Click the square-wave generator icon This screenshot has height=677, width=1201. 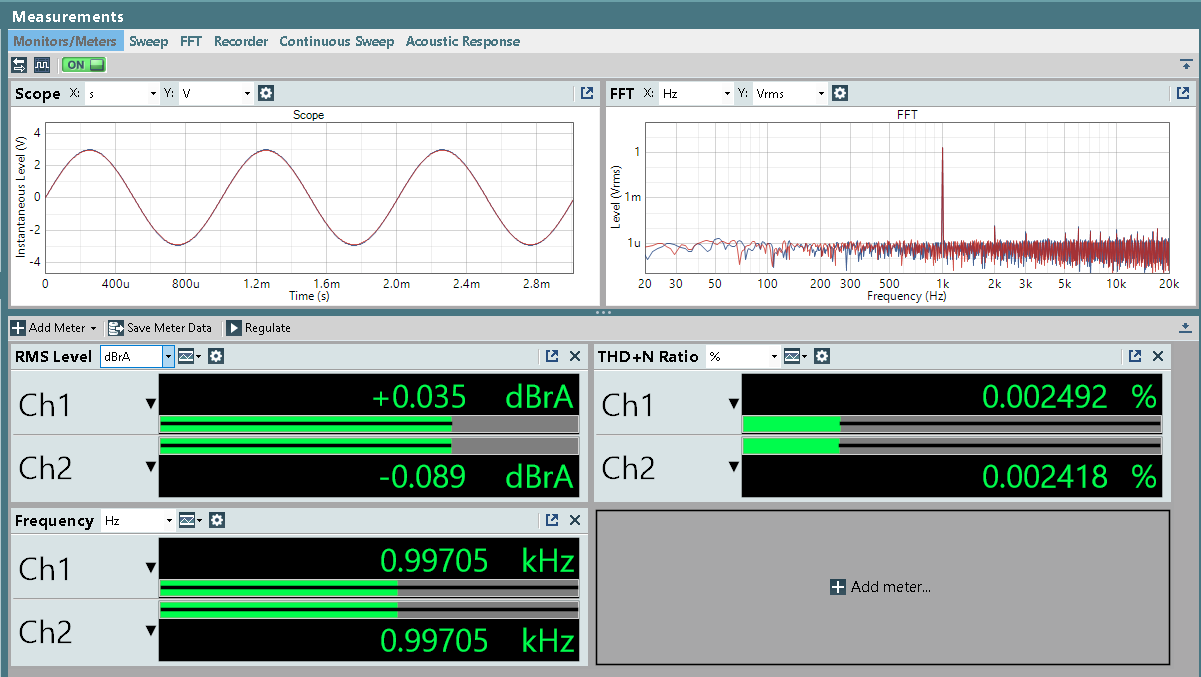click(x=42, y=65)
